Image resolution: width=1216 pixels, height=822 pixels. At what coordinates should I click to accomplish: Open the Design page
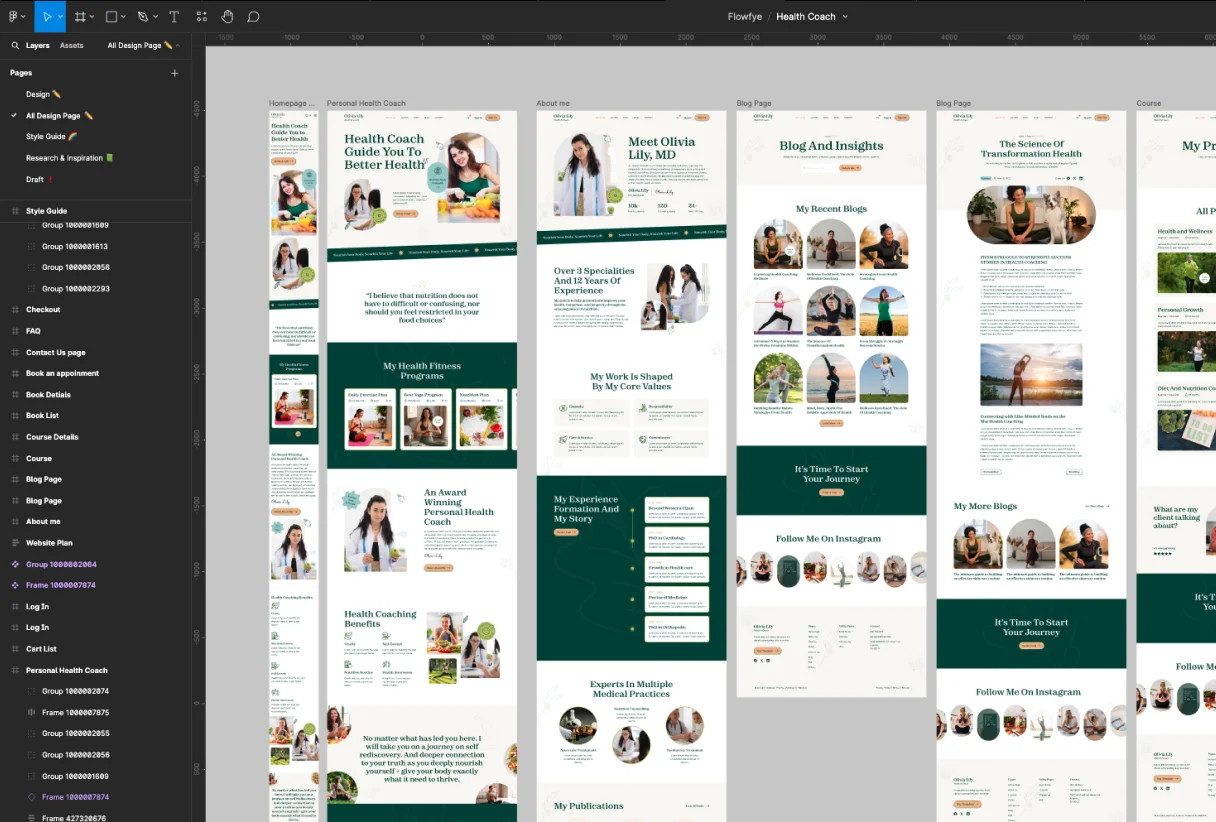43,94
